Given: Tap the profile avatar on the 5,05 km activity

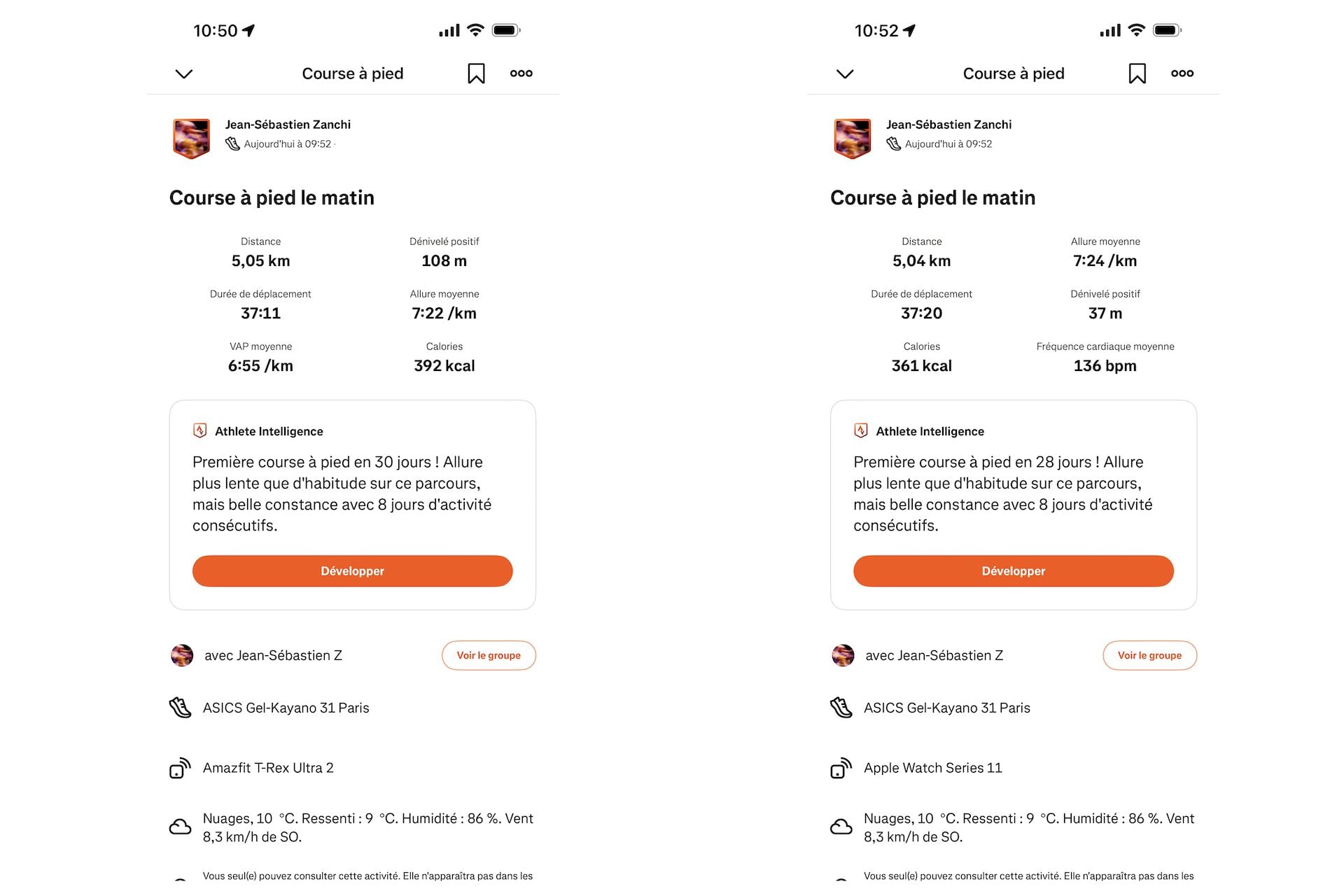Looking at the screenshot, I should point(191,138).
